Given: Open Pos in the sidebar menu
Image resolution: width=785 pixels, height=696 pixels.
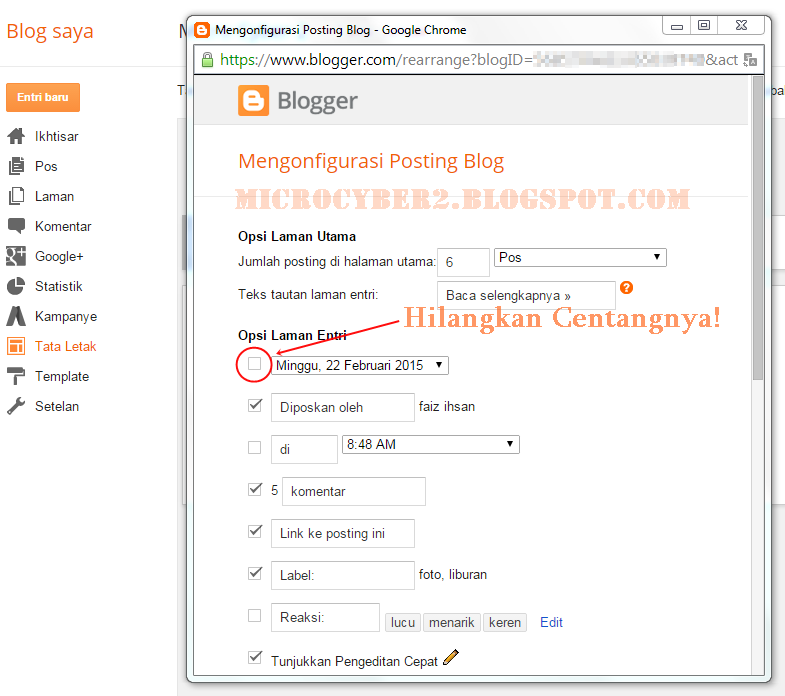Looking at the screenshot, I should pos(46,166).
